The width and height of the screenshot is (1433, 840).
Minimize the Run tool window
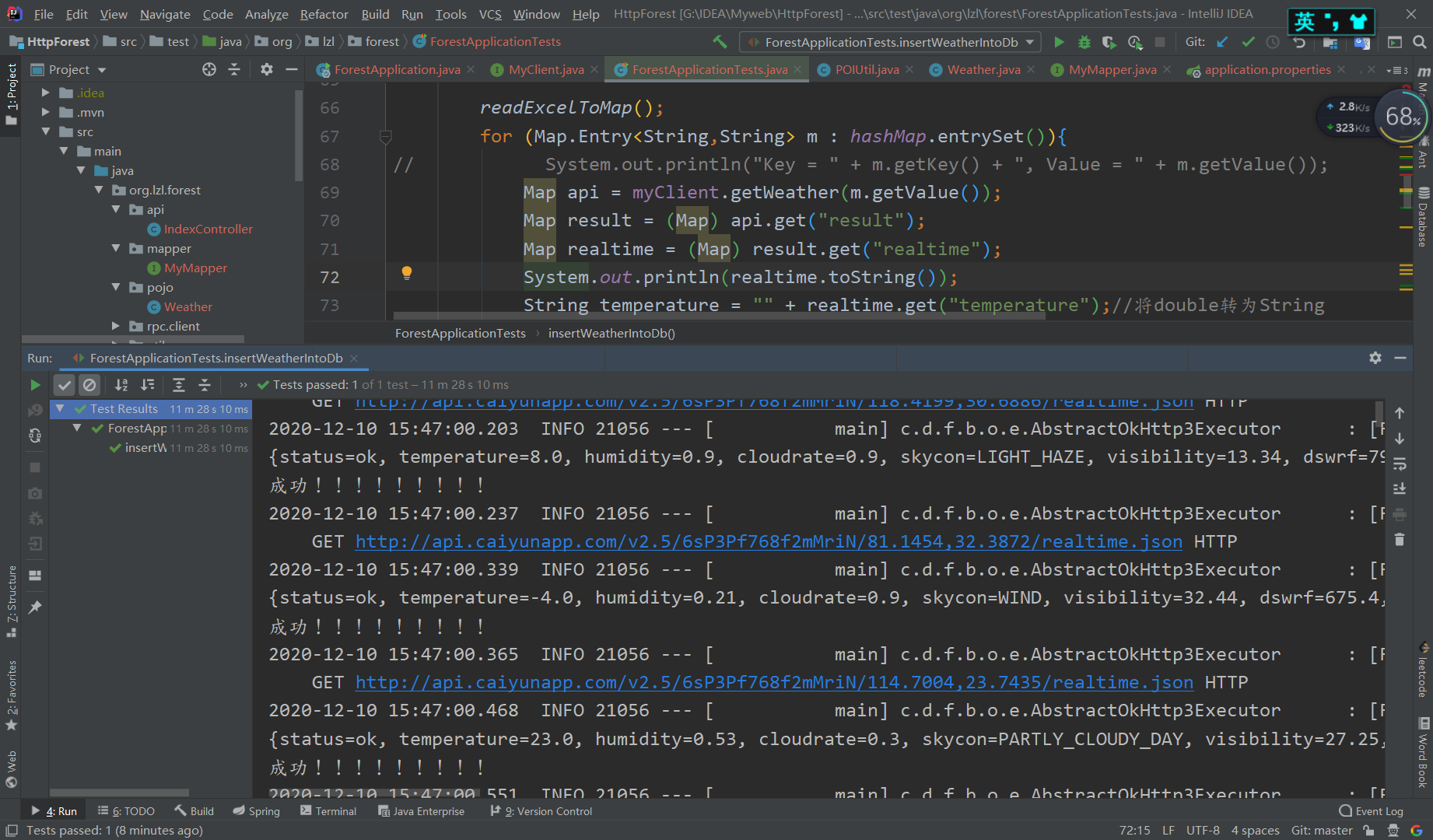(1400, 358)
